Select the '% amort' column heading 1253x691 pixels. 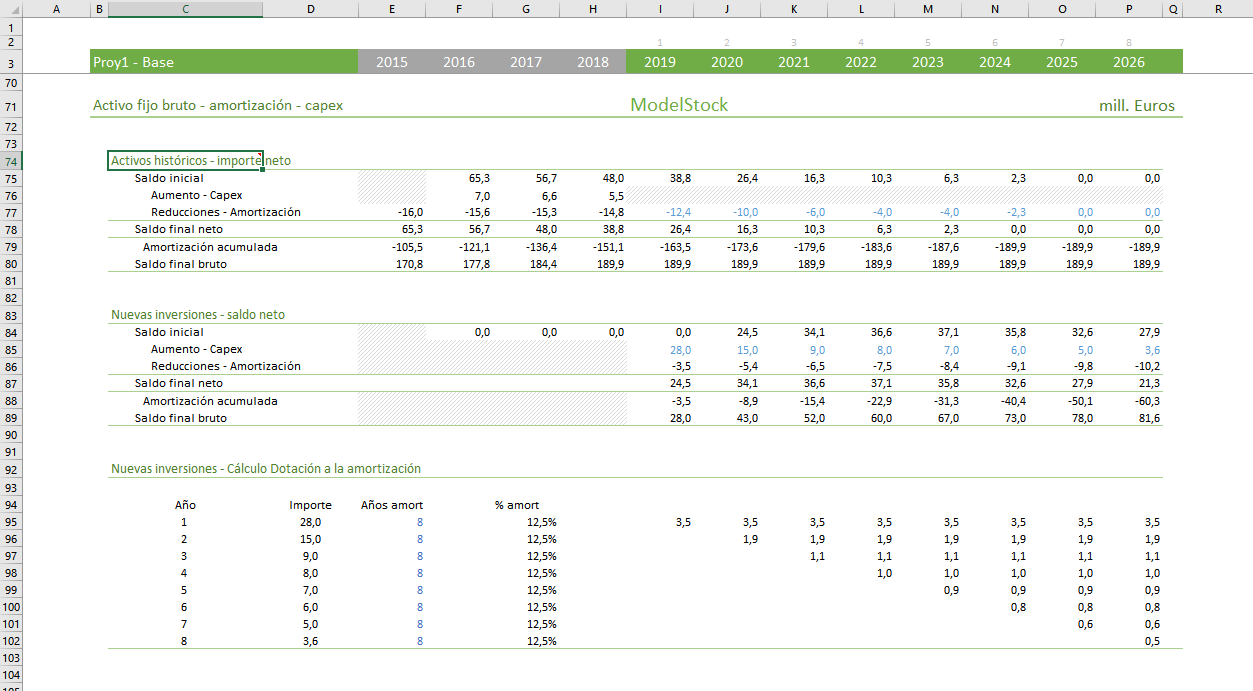pos(517,505)
